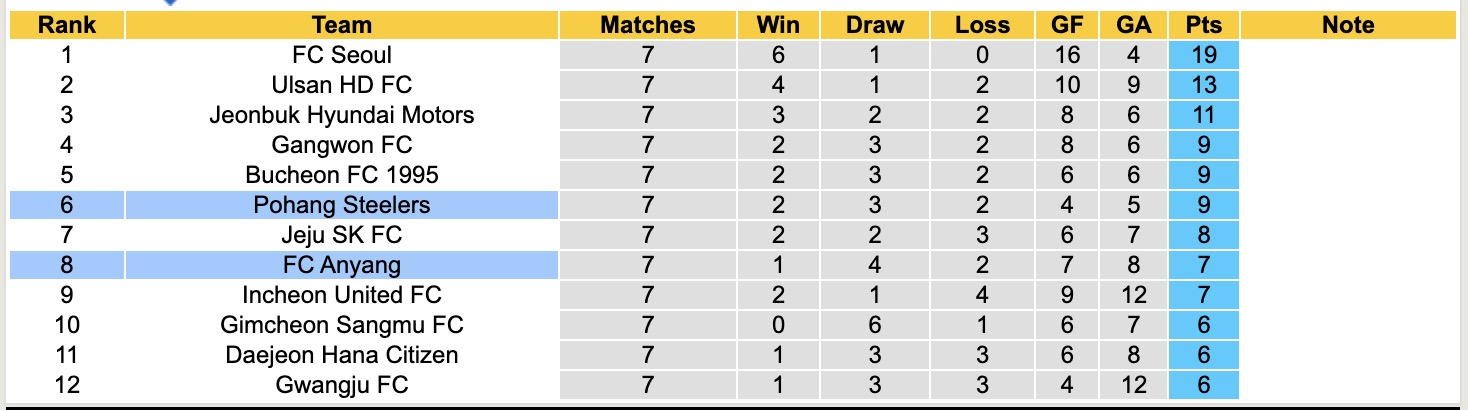
Task: Select the GF column header
Action: pos(1067,25)
